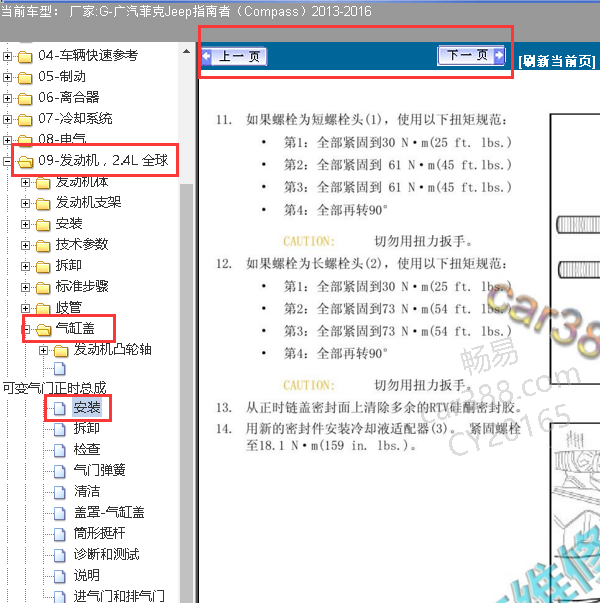Open the 筒形挺杆 document page
The height and width of the screenshot is (603, 600).
point(100,533)
